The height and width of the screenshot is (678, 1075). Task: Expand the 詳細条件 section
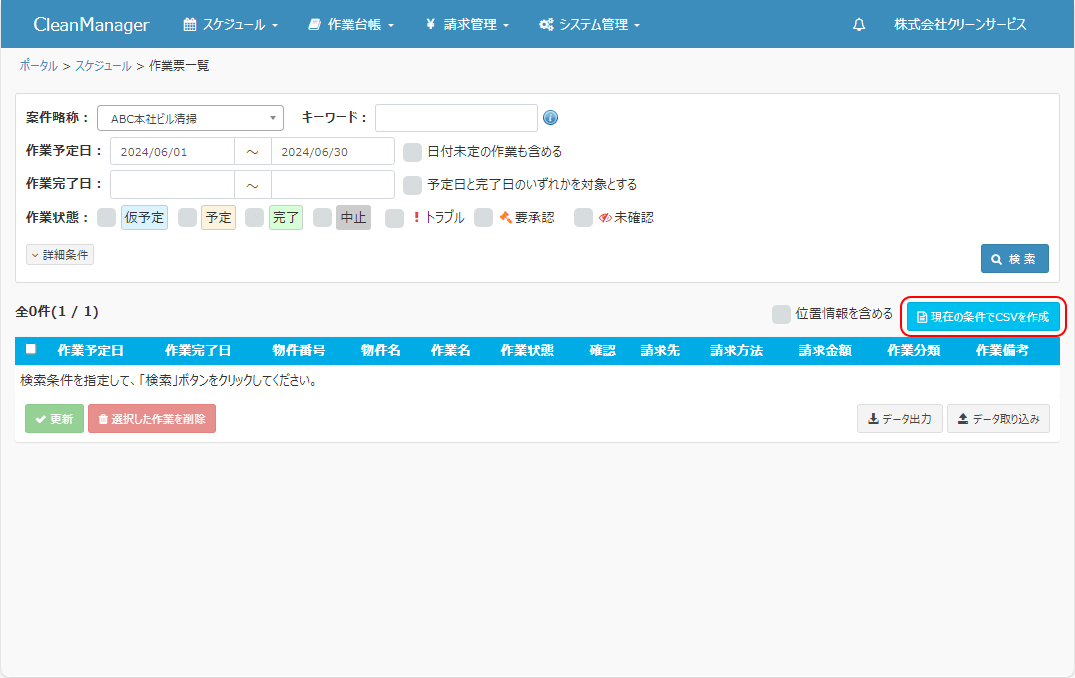click(60, 255)
